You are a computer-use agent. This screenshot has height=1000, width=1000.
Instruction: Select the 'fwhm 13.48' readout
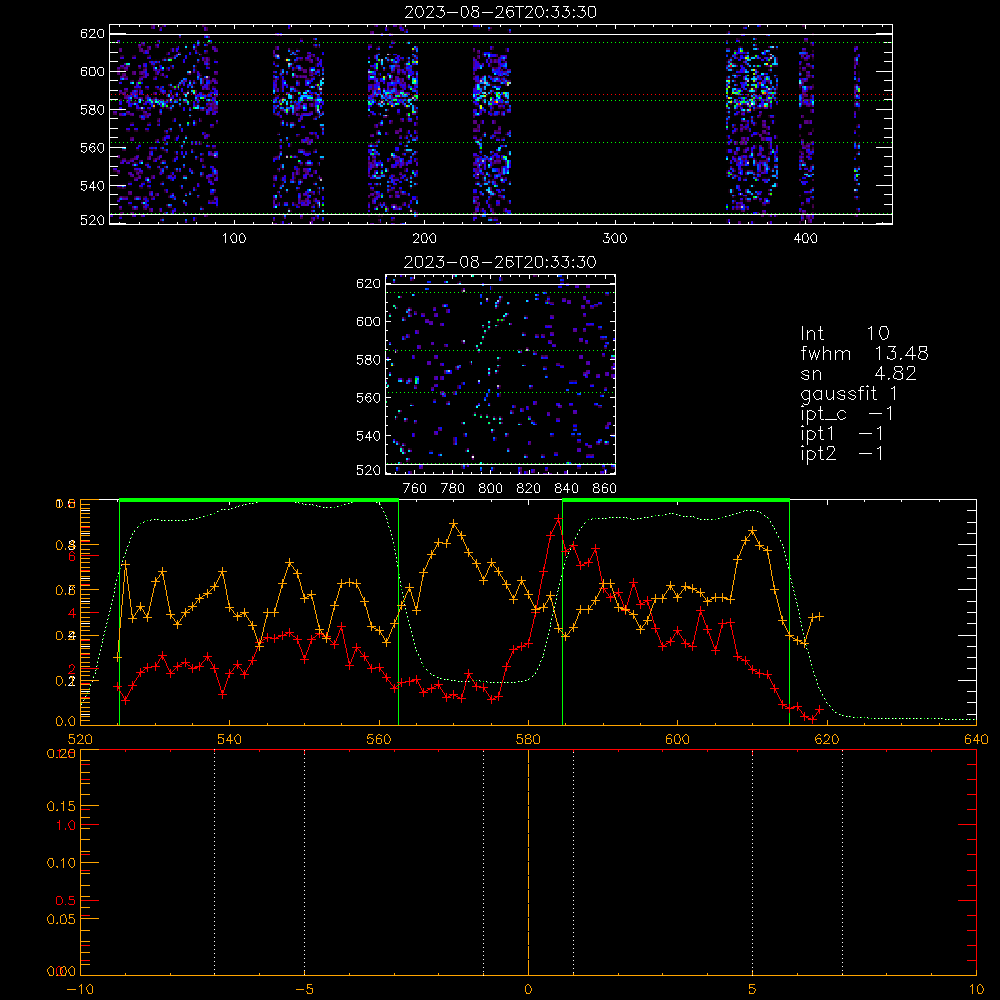pyautogui.click(x=864, y=353)
